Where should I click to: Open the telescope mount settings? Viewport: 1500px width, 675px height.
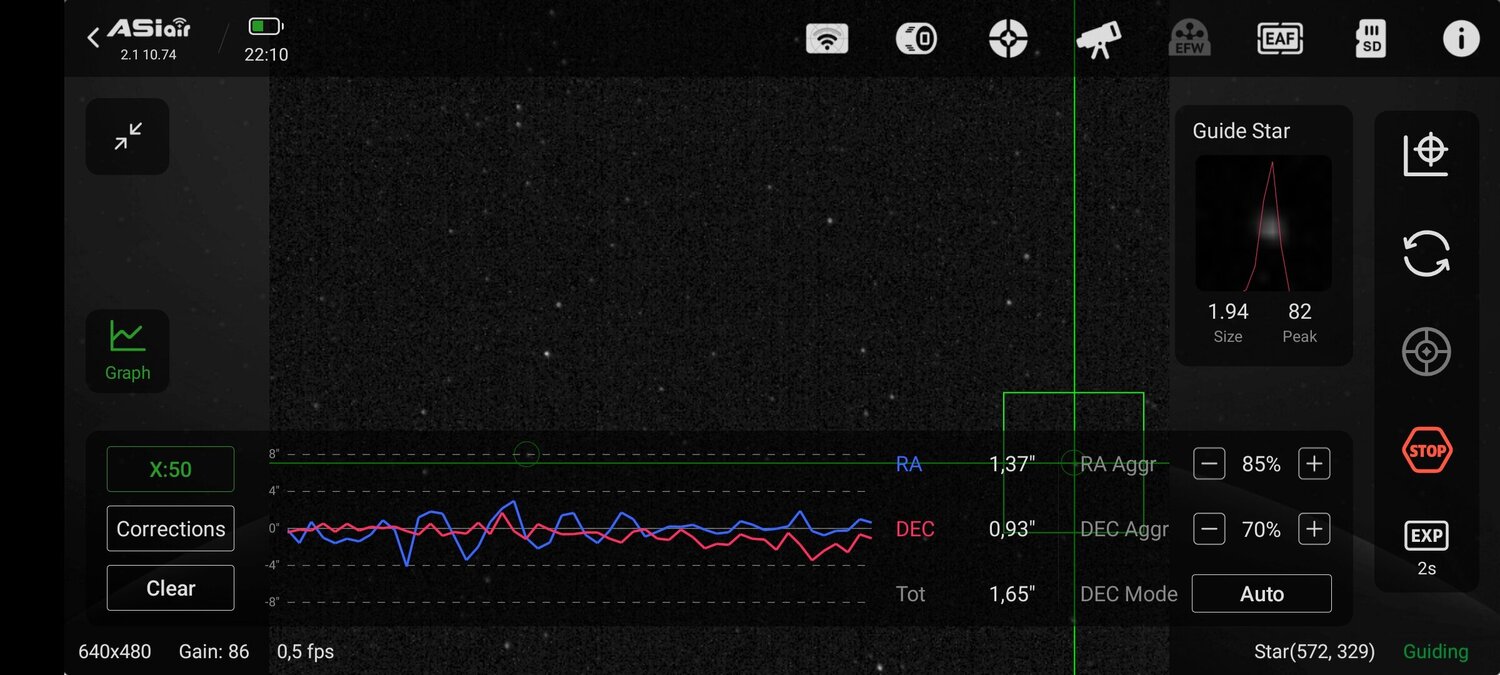click(1098, 40)
